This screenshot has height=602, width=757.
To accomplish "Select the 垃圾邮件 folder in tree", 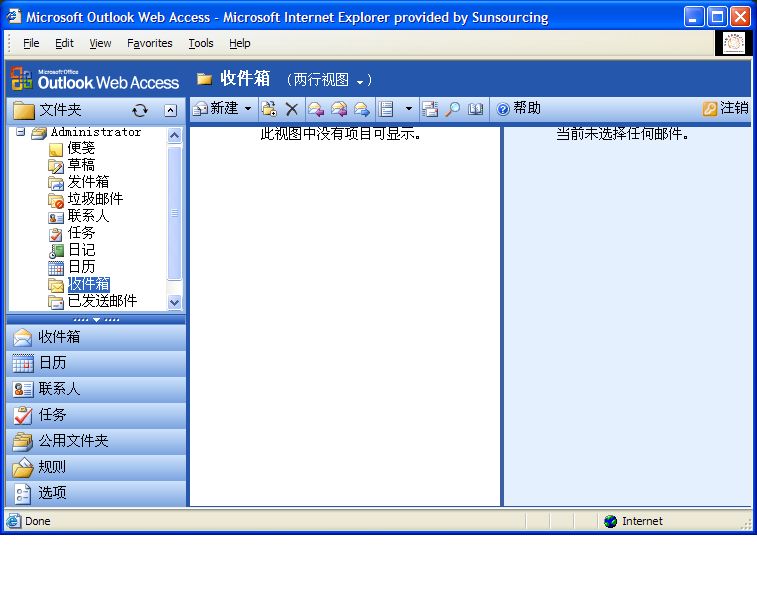I will coord(95,199).
